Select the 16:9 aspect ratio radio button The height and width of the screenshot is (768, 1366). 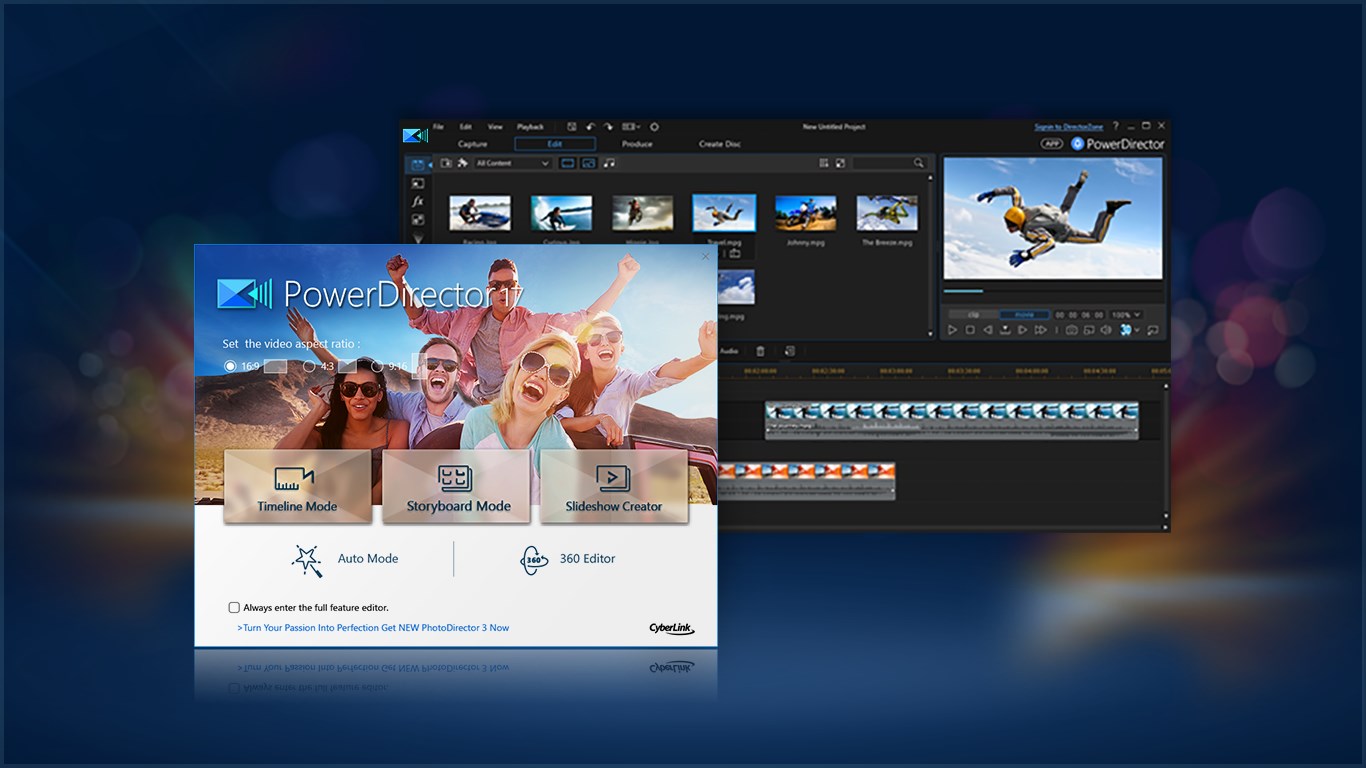pyautogui.click(x=230, y=366)
